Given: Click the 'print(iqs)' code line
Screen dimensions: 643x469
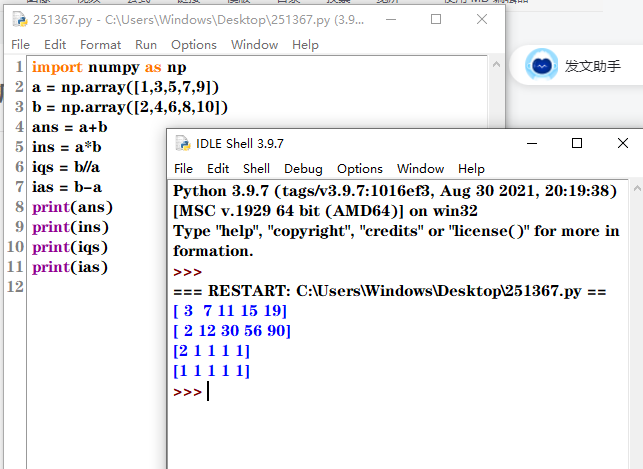Looking at the screenshot, I should (x=70, y=248).
